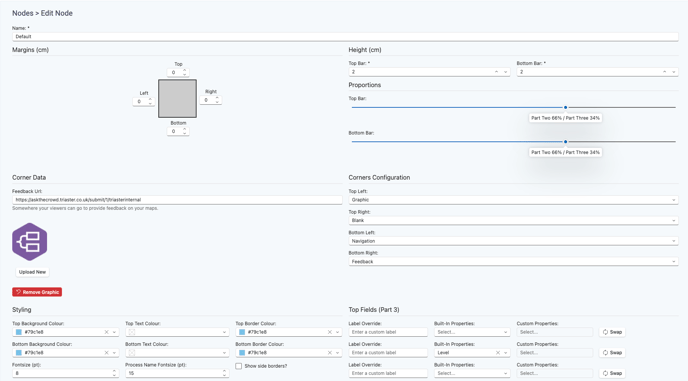This screenshot has height=381, width=688.
Task: Click the third row Swap button
Action: click(x=612, y=373)
